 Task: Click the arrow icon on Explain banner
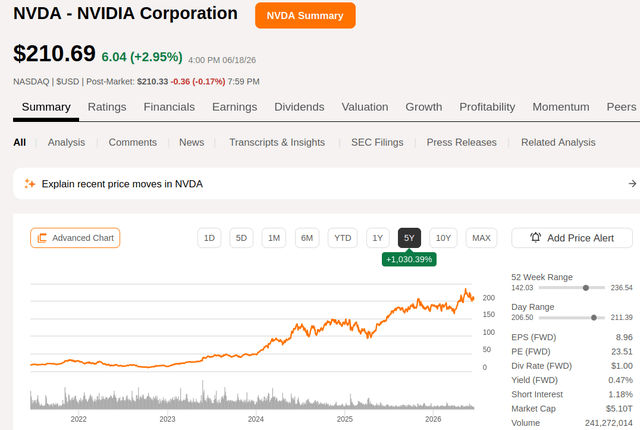[x=632, y=184]
